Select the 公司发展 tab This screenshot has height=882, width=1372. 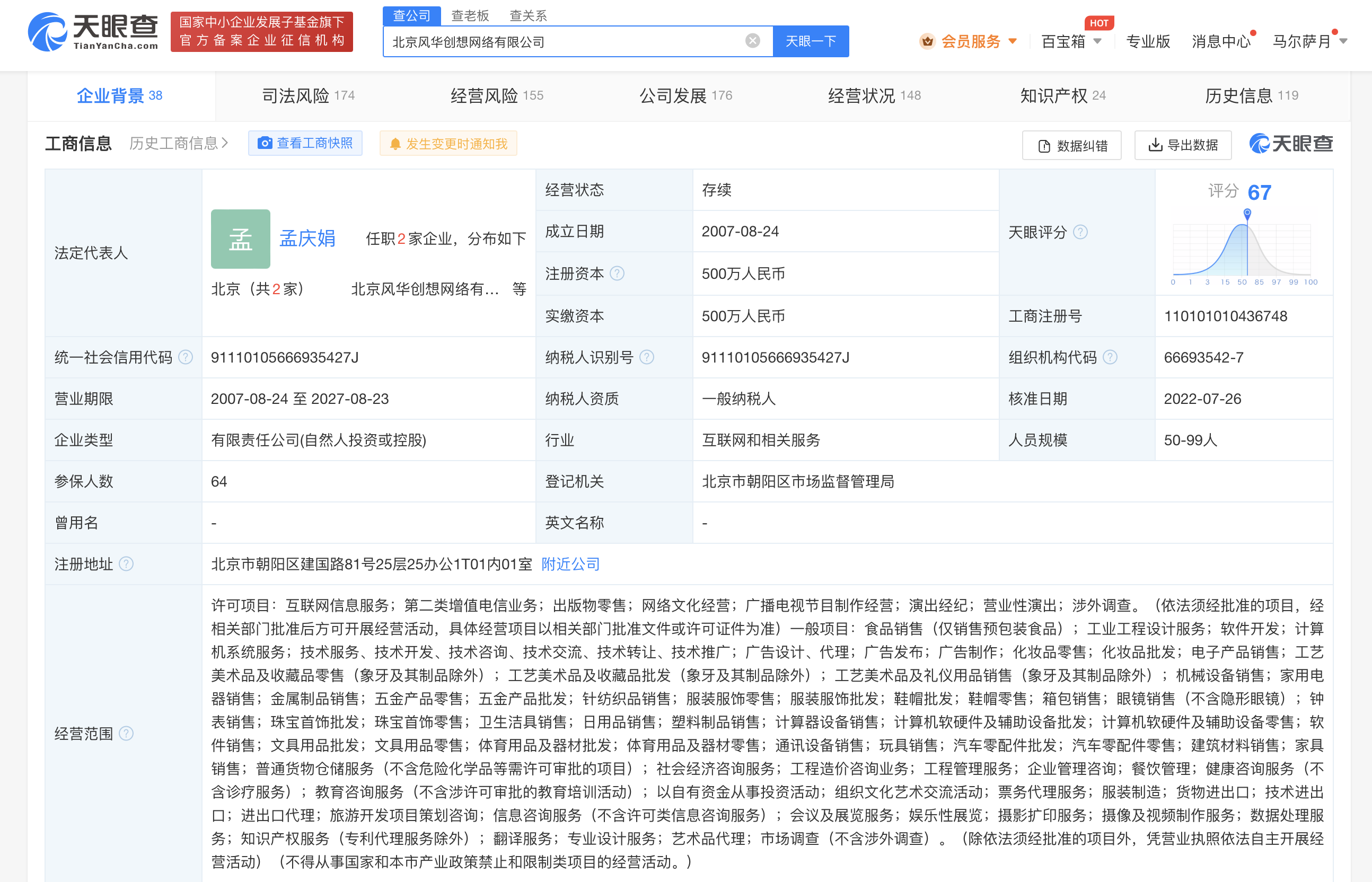(x=685, y=95)
